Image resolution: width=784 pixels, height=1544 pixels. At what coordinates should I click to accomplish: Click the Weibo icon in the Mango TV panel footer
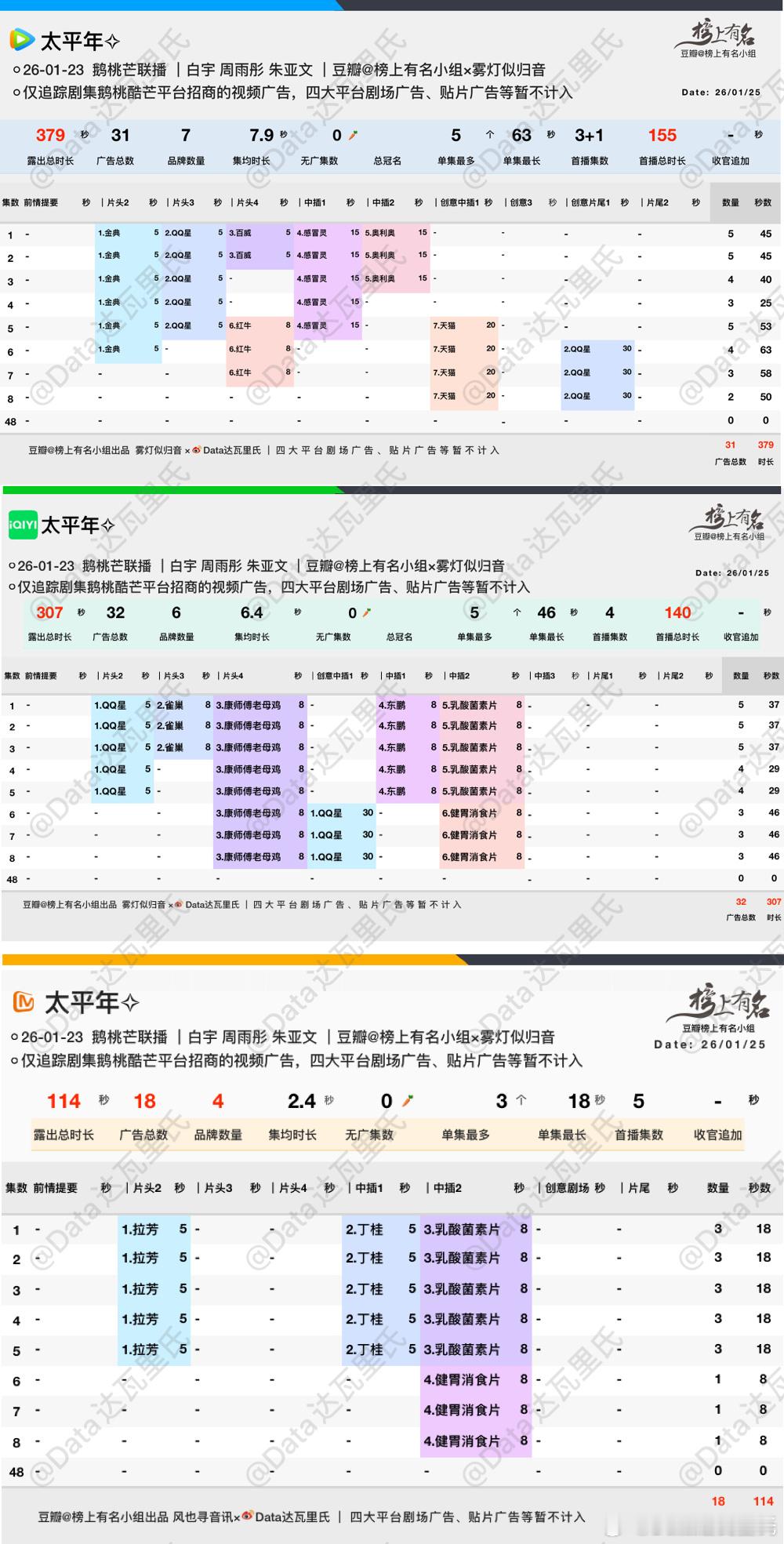coord(247,1517)
